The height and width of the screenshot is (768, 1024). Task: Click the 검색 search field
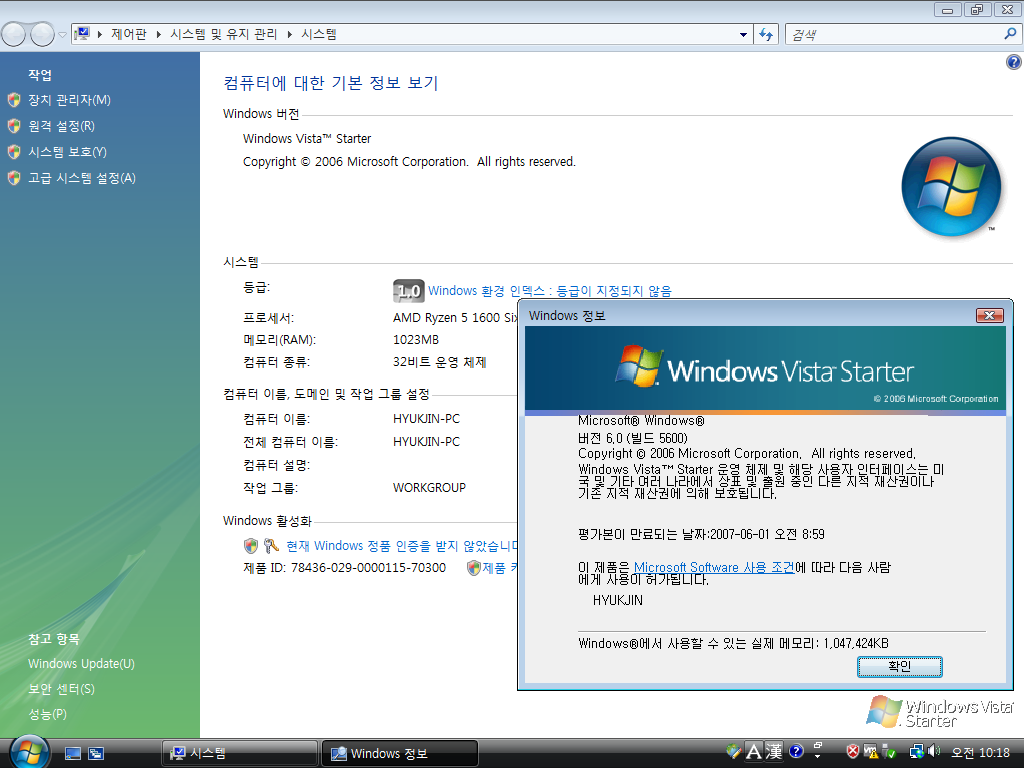click(x=893, y=35)
